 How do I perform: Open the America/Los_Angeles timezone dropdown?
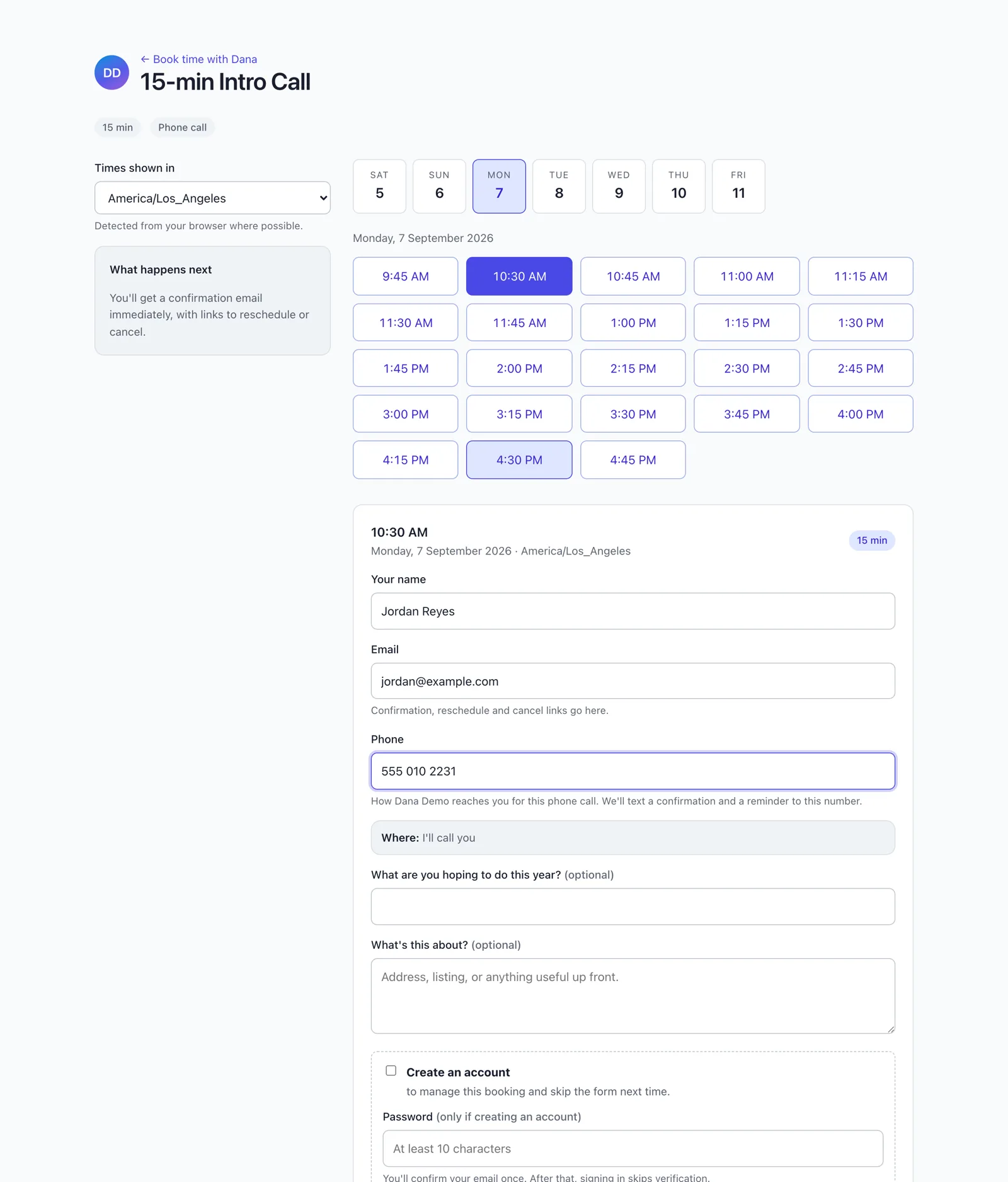tap(212, 198)
